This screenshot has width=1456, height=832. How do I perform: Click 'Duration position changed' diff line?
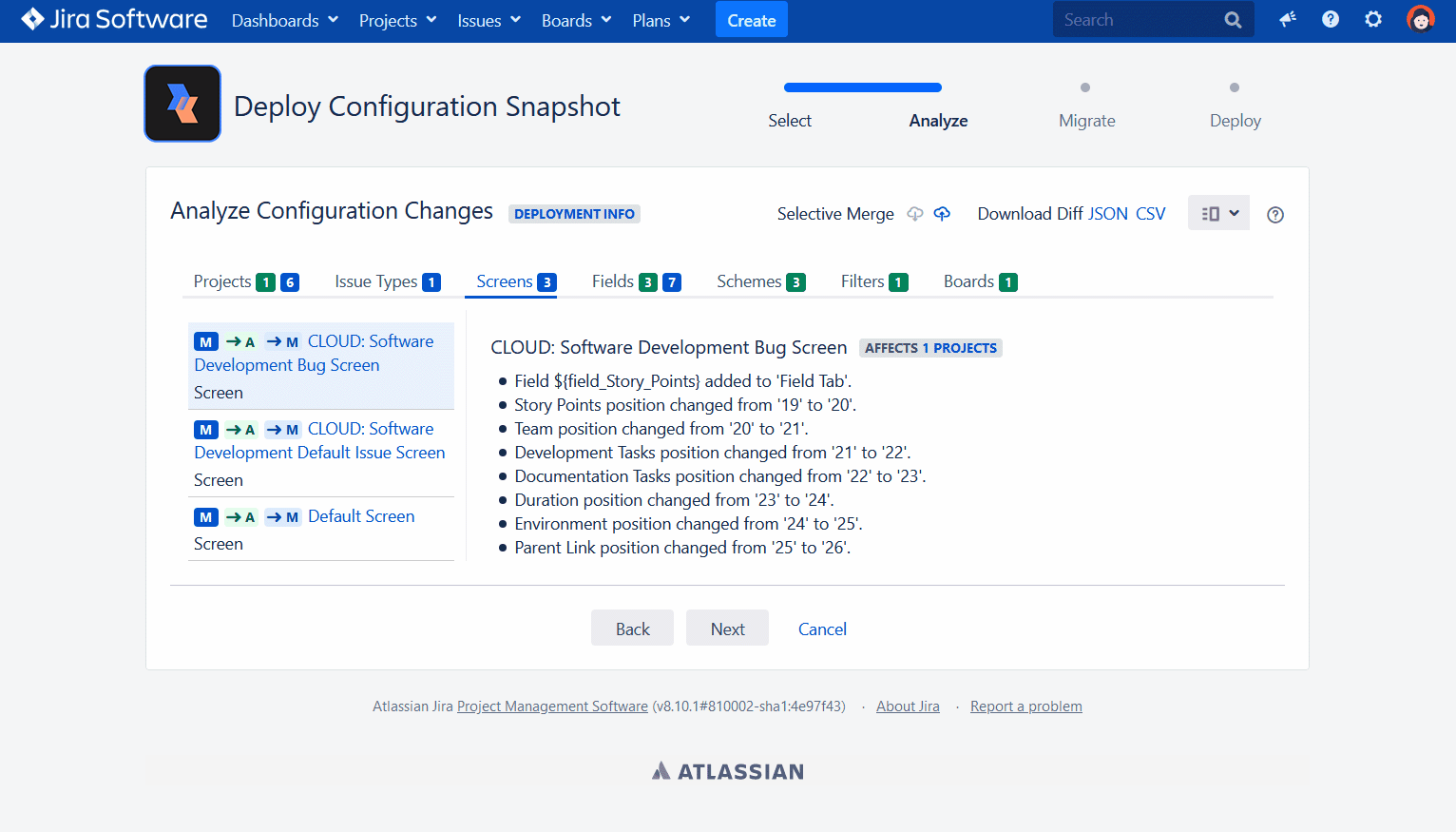click(674, 500)
